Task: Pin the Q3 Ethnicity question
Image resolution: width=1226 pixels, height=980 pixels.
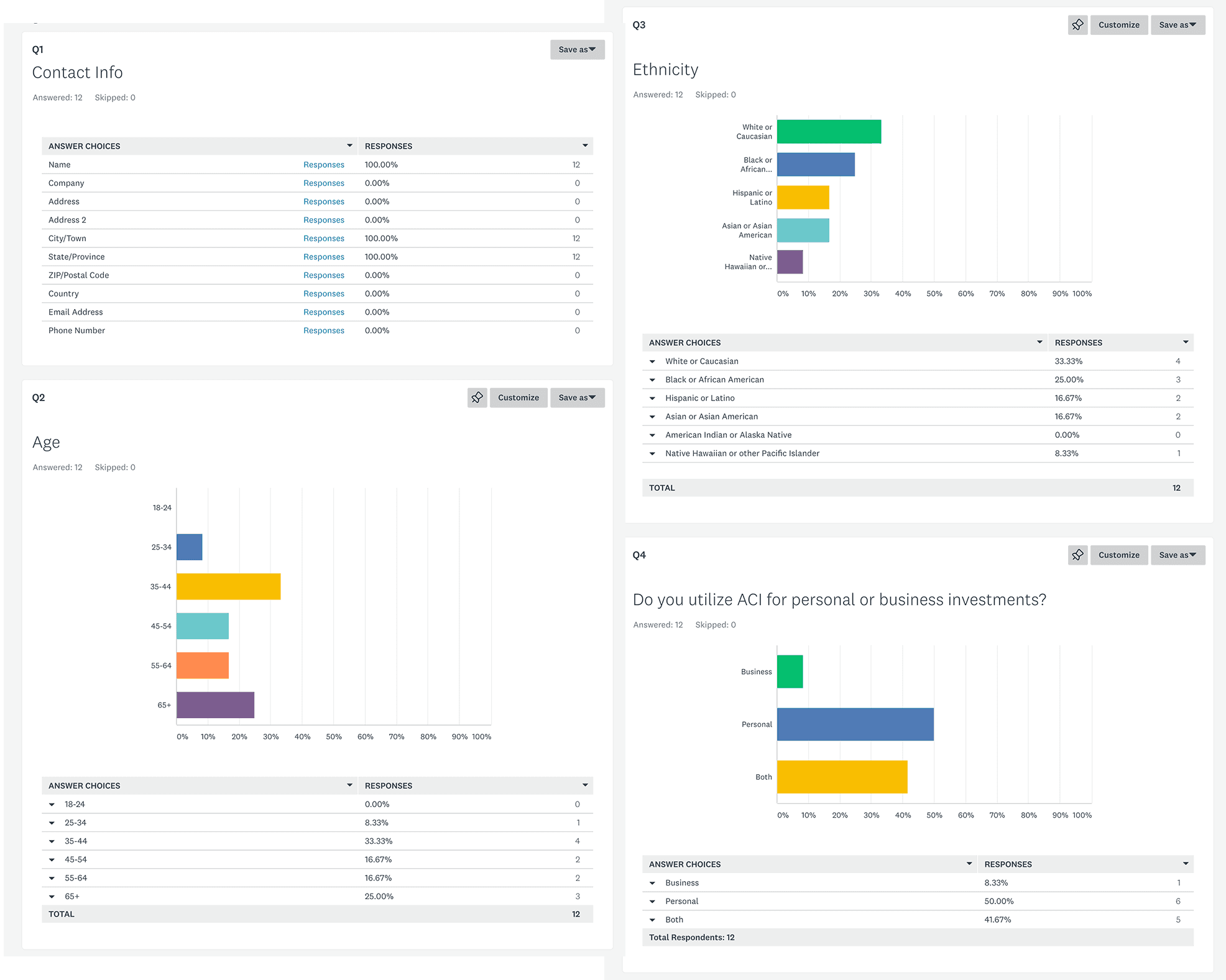Action: pos(1077,25)
